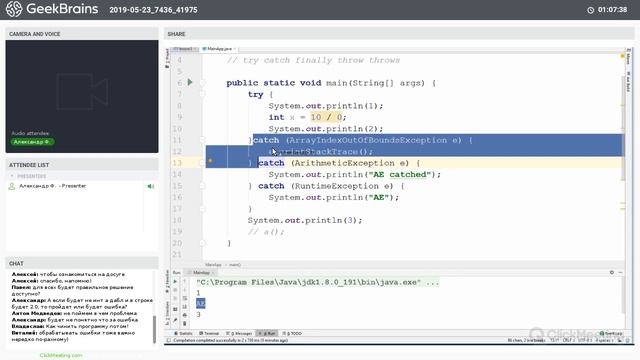The width and height of the screenshot is (640, 360).
Task: Click the GeekBrains logo icon
Action: pos(13,9)
